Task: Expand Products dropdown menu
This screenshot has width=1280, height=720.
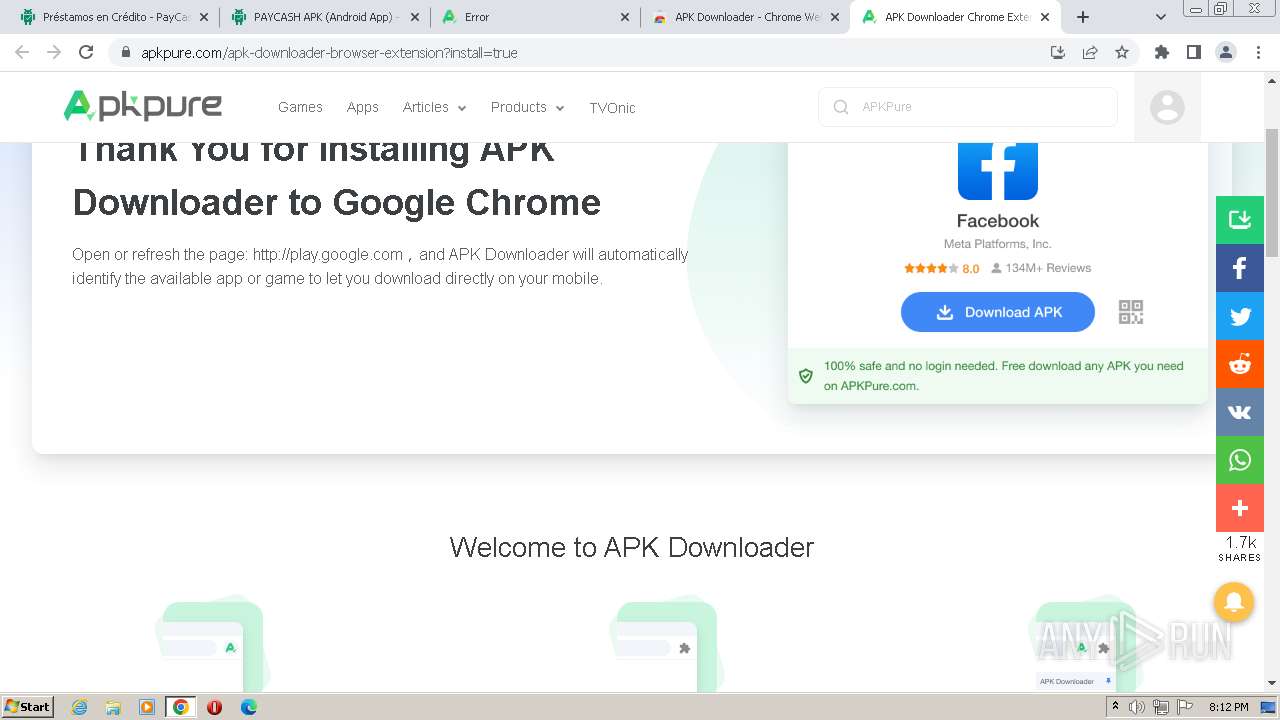Action: pos(527,107)
